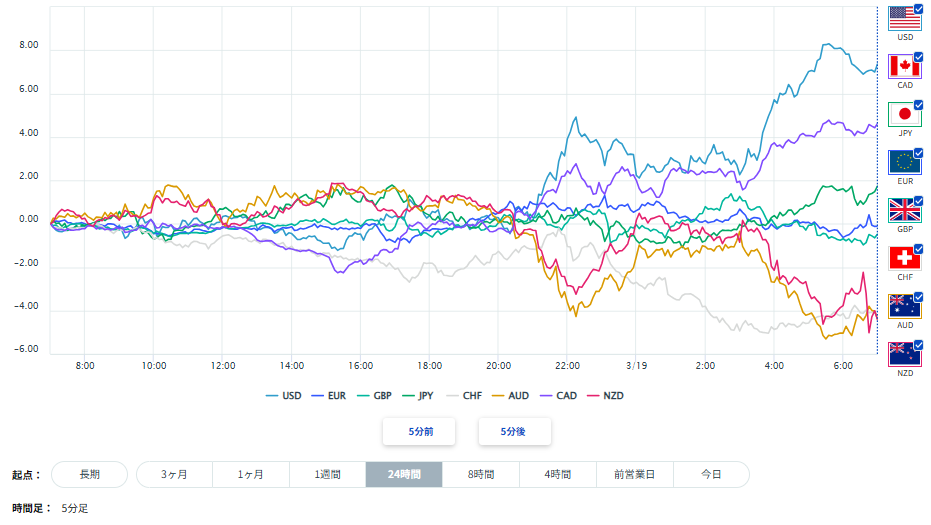Toggle CAD series in chart legend
The image size is (931, 525).
click(x=558, y=396)
